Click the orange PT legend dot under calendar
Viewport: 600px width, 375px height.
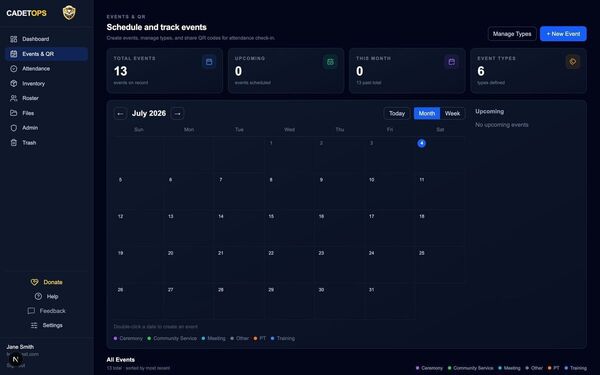click(x=255, y=338)
